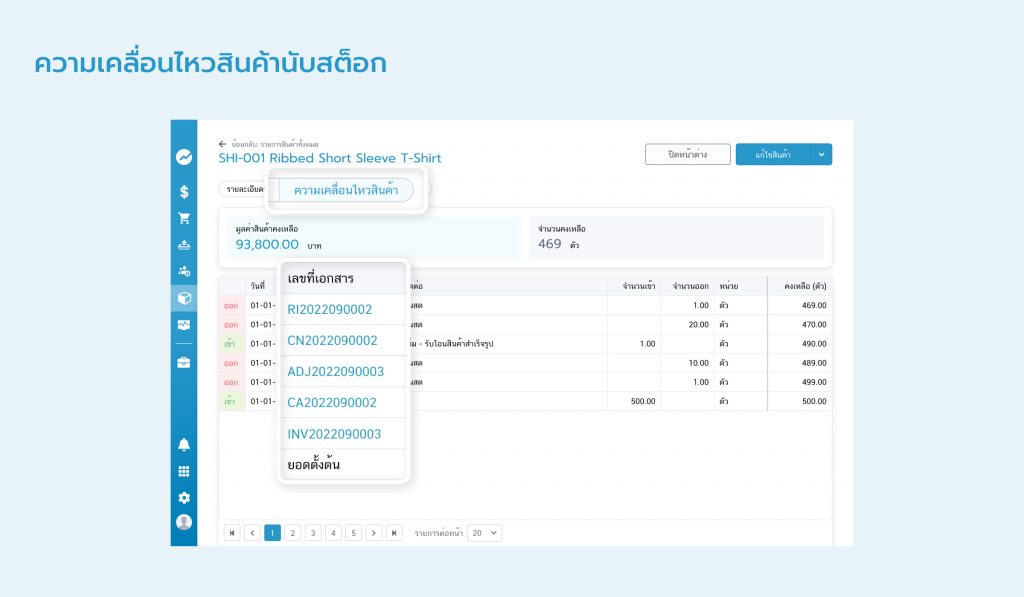This screenshot has height=597, width=1024.
Task: Click the back arrow to all products list
Action: pyautogui.click(x=221, y=143)
